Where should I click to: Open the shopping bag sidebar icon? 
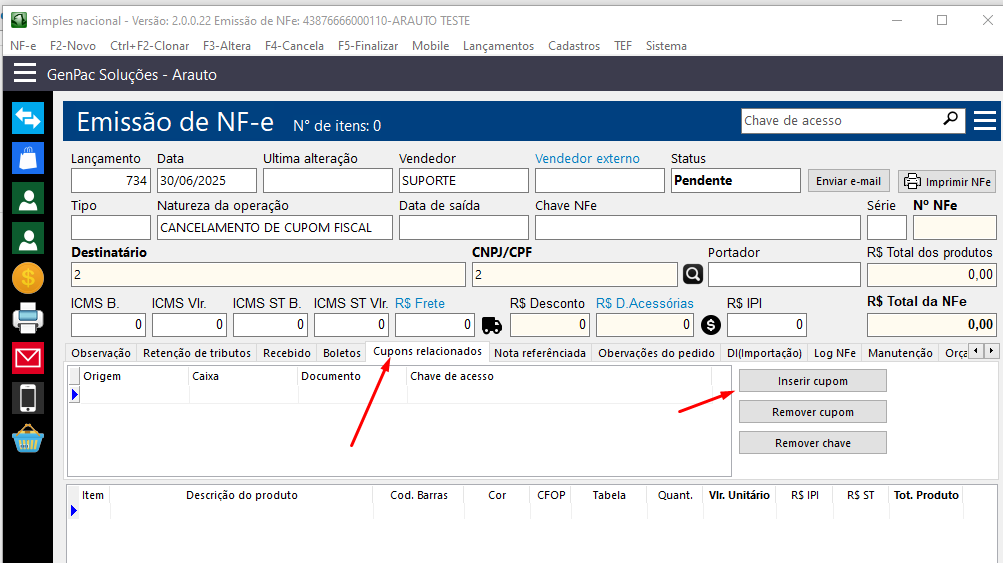(27, 158)
